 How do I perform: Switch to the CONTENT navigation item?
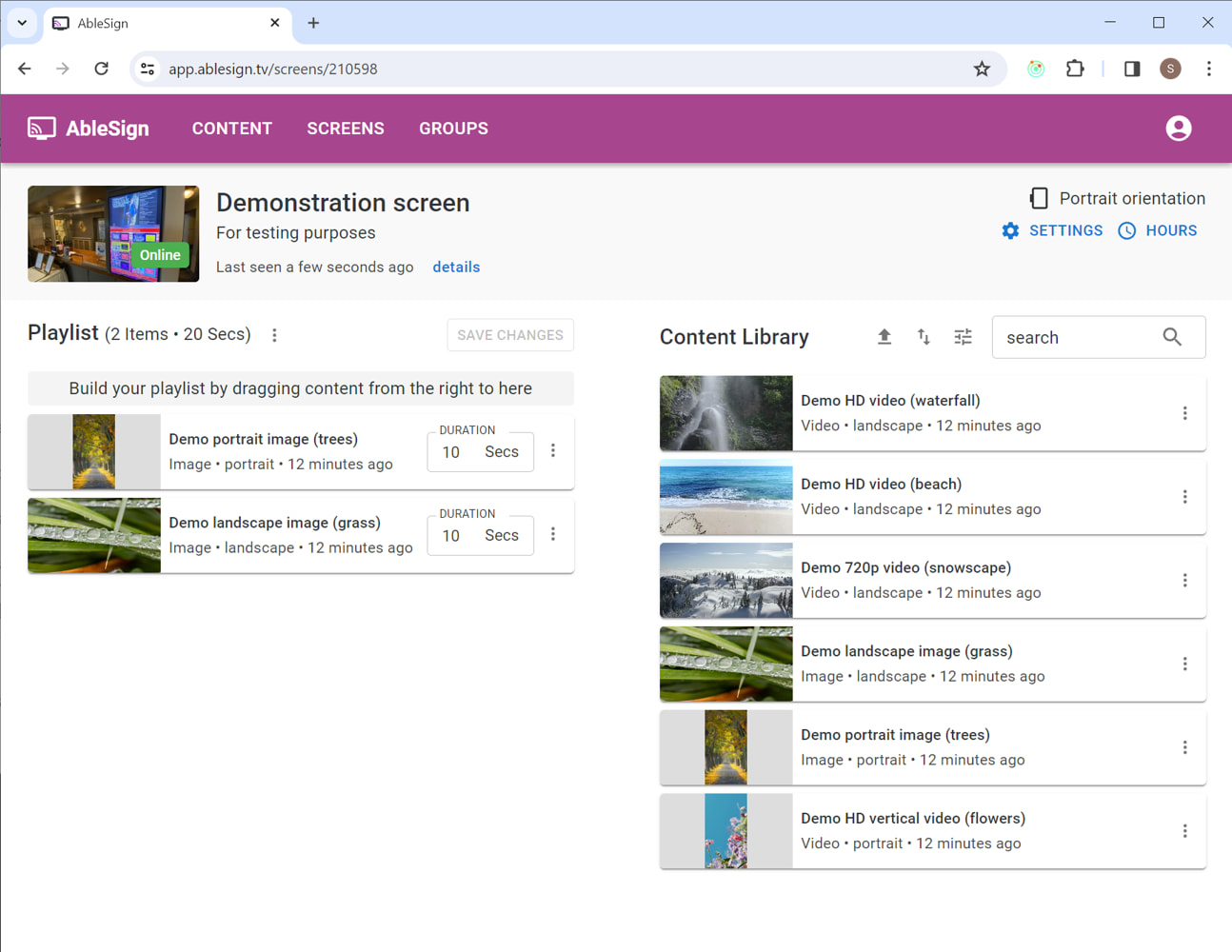point(231,128)
